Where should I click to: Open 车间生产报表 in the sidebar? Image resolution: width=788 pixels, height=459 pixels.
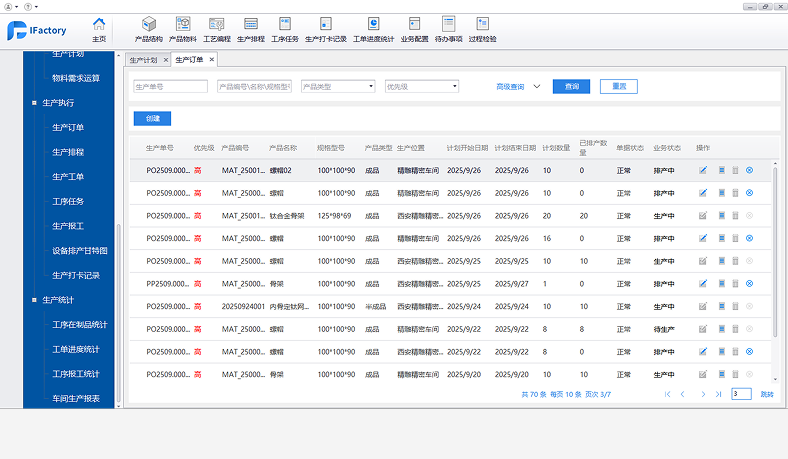[76, 398]
